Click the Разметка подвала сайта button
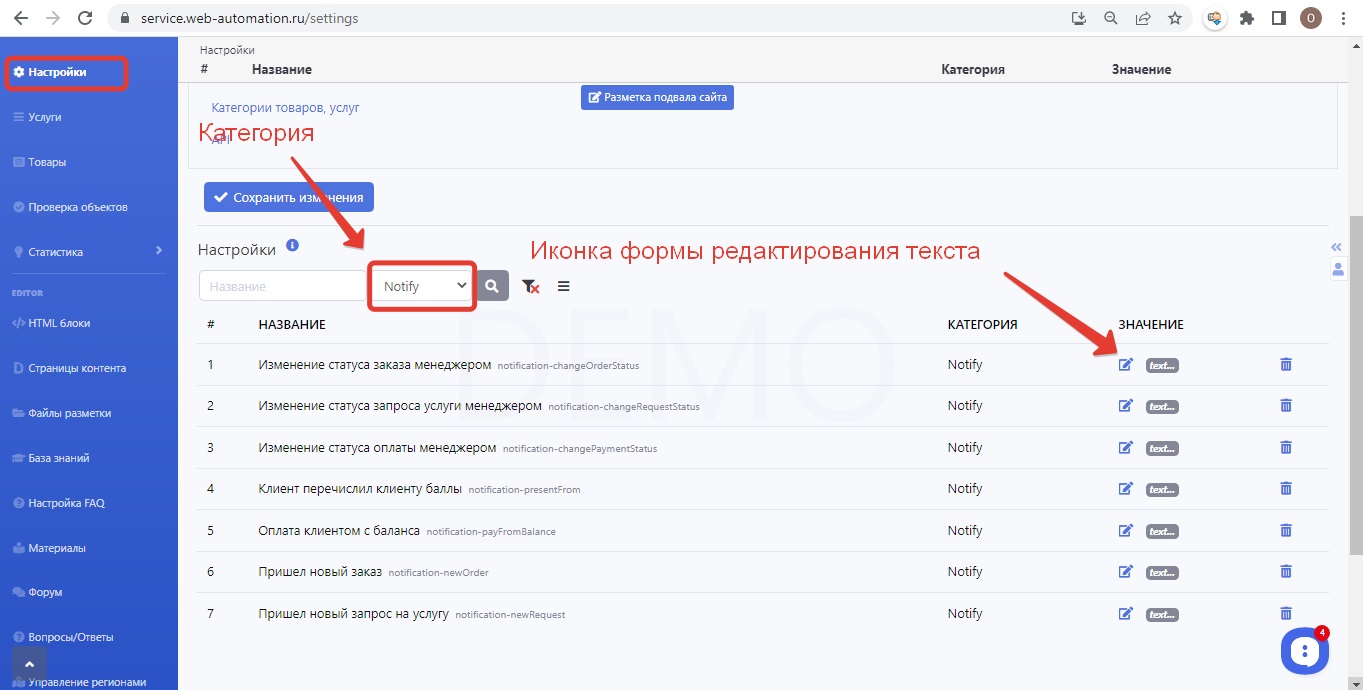The width and height of the screenshot is (1363, 690). point(657,97)
